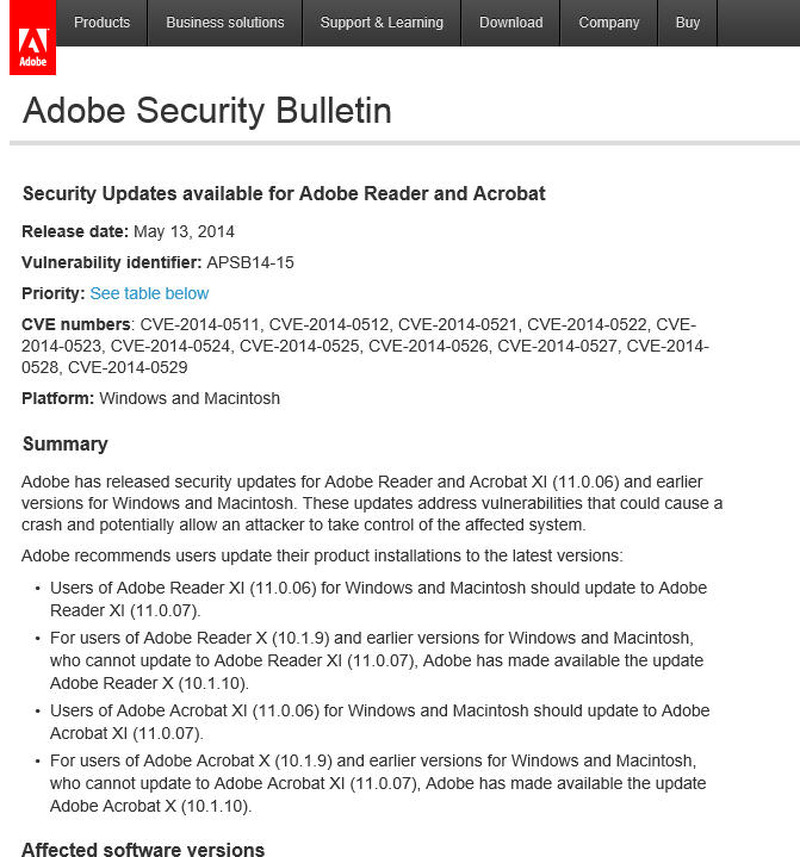
Task: Open the Company menu item
Action: click(608, 22)
